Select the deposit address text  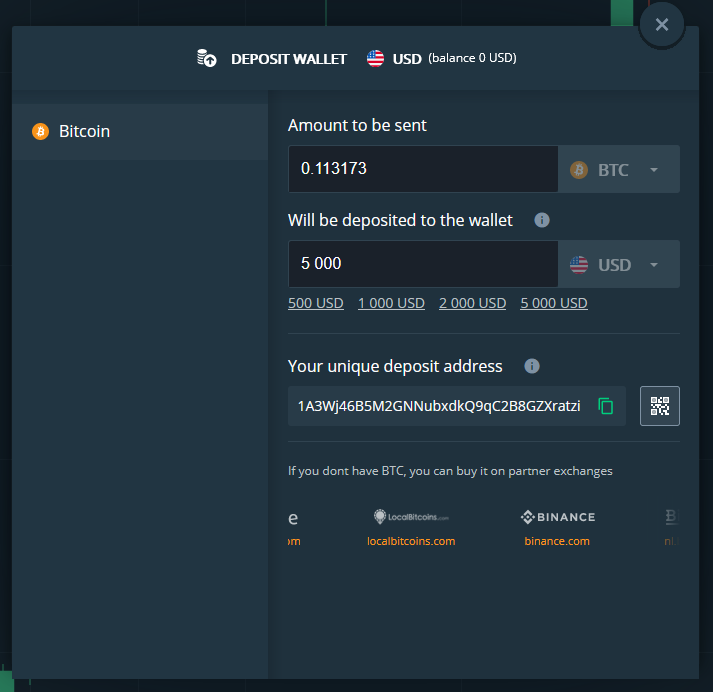439,406
